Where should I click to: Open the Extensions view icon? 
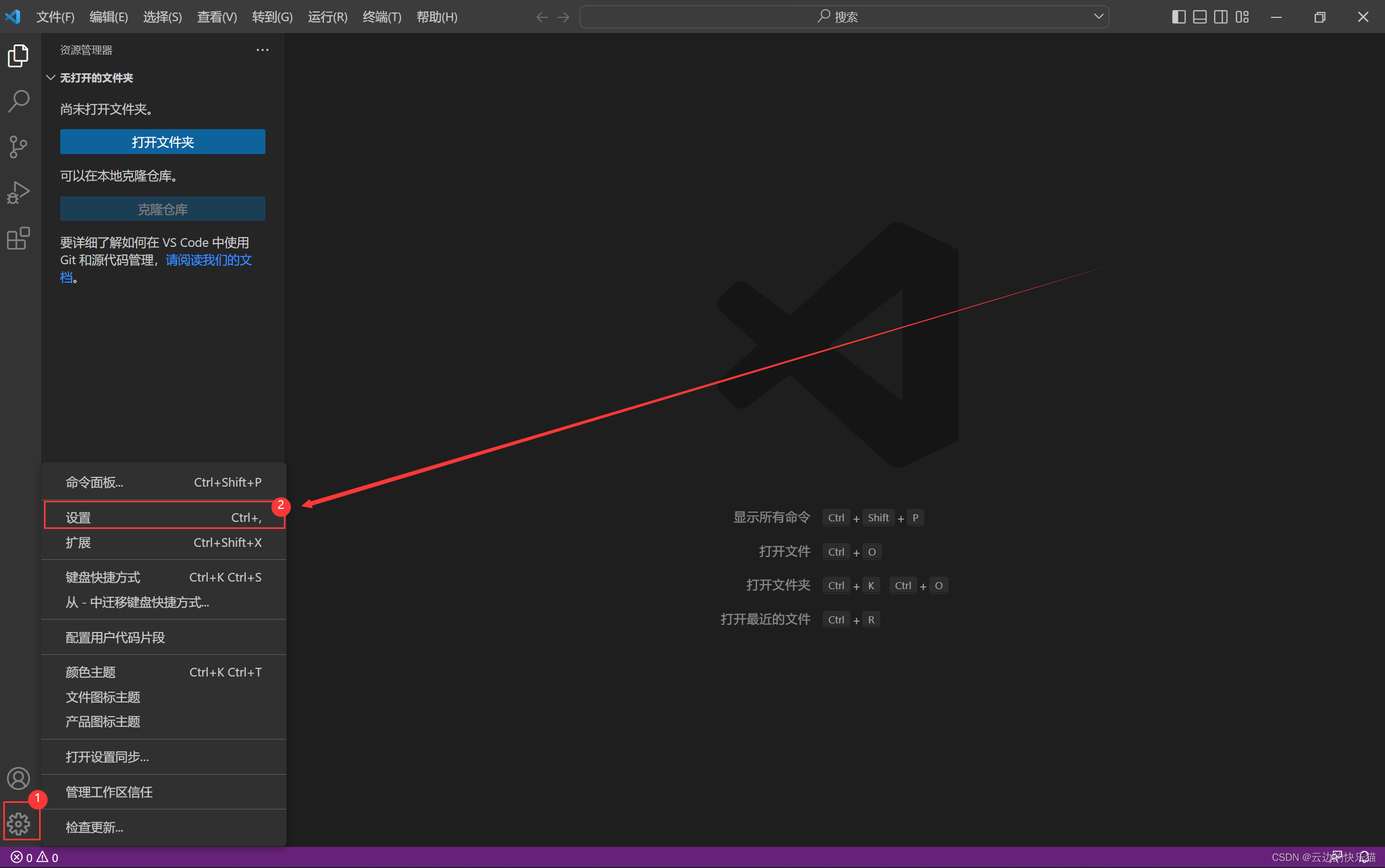pos(18,238)
